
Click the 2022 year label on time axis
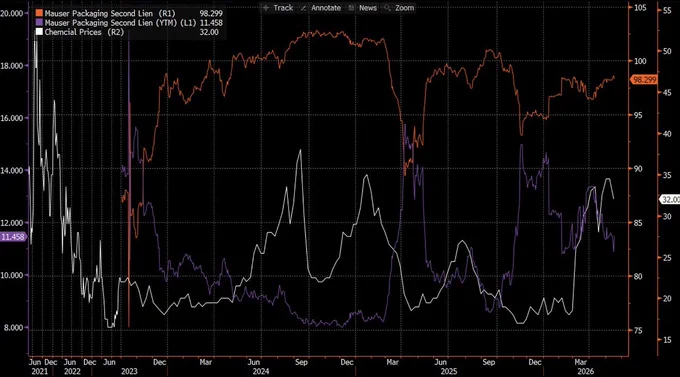pos(72,371)
